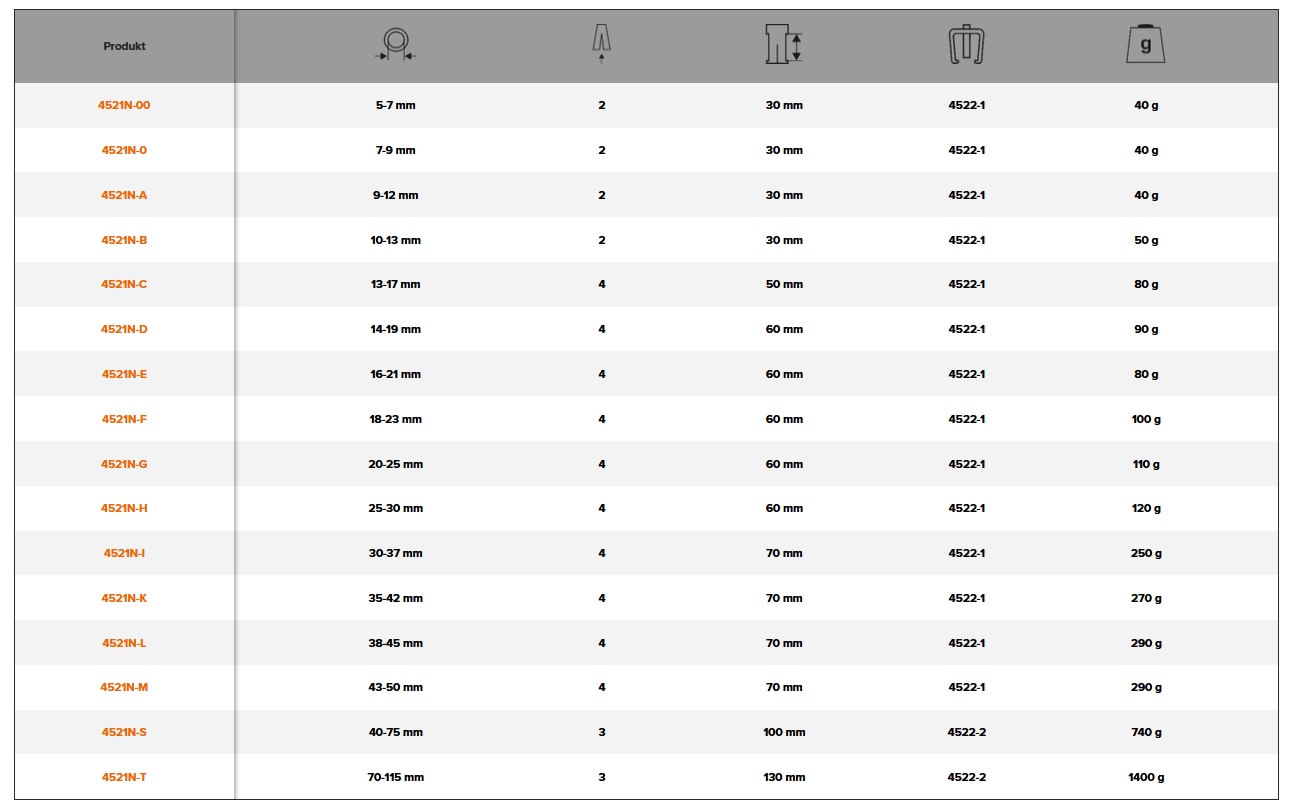Viewport: 1296px width, 808px height.
Task: Select the 4521N-I product link
Action: 124,553
